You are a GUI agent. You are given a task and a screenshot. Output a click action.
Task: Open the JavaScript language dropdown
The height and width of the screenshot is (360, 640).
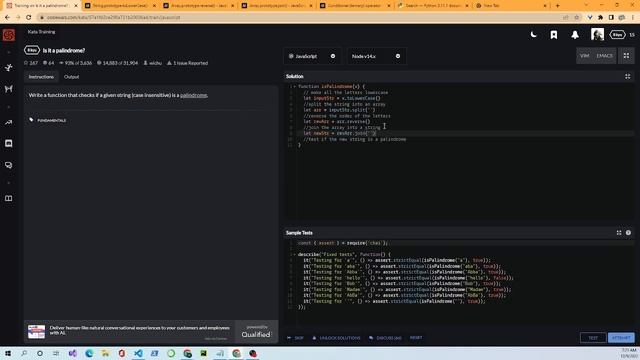(x=311, y=56)
